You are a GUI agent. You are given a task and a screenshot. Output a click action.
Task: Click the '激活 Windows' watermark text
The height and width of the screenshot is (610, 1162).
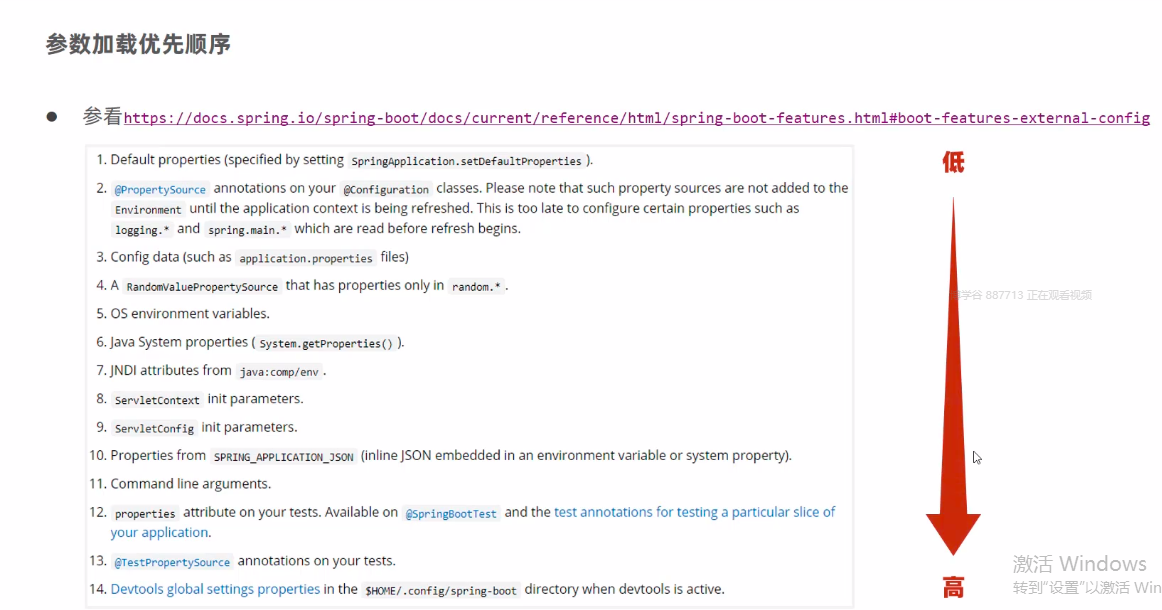coord(1079,563)
